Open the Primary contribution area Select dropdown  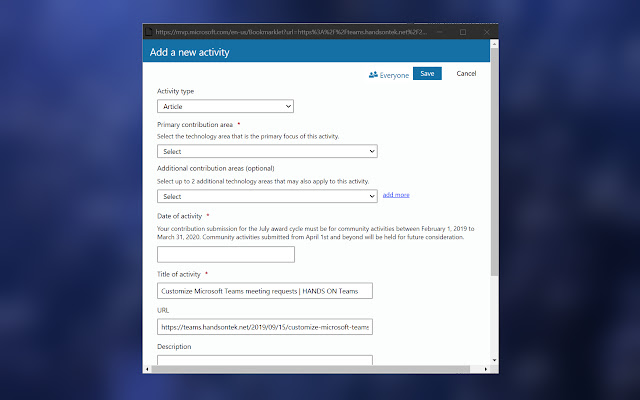pyautogui.click(x=267, y=151)
